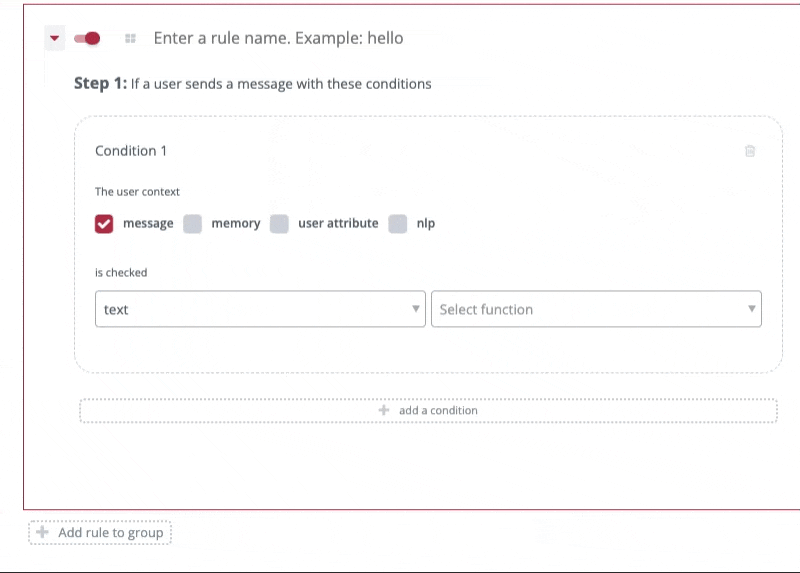The image size is (800, 573).
Task: Check the user attribute checkbox
Action: tap(280, 224)
